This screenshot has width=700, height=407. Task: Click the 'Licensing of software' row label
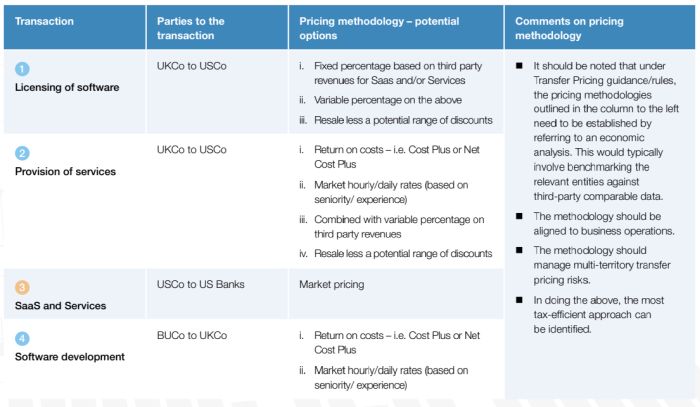pos(67,87)
